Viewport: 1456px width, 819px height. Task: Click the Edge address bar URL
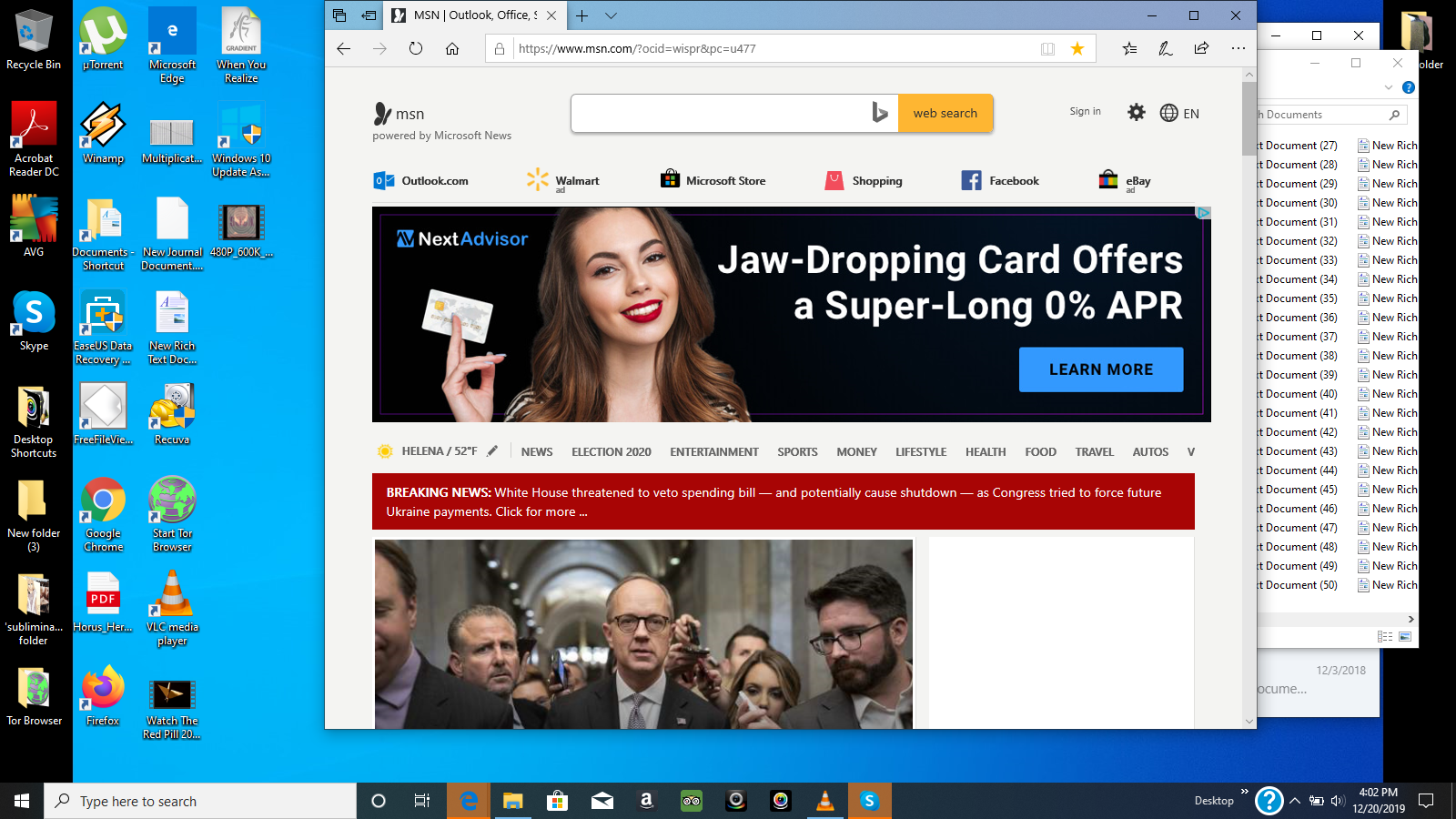[x=637, y=48]
